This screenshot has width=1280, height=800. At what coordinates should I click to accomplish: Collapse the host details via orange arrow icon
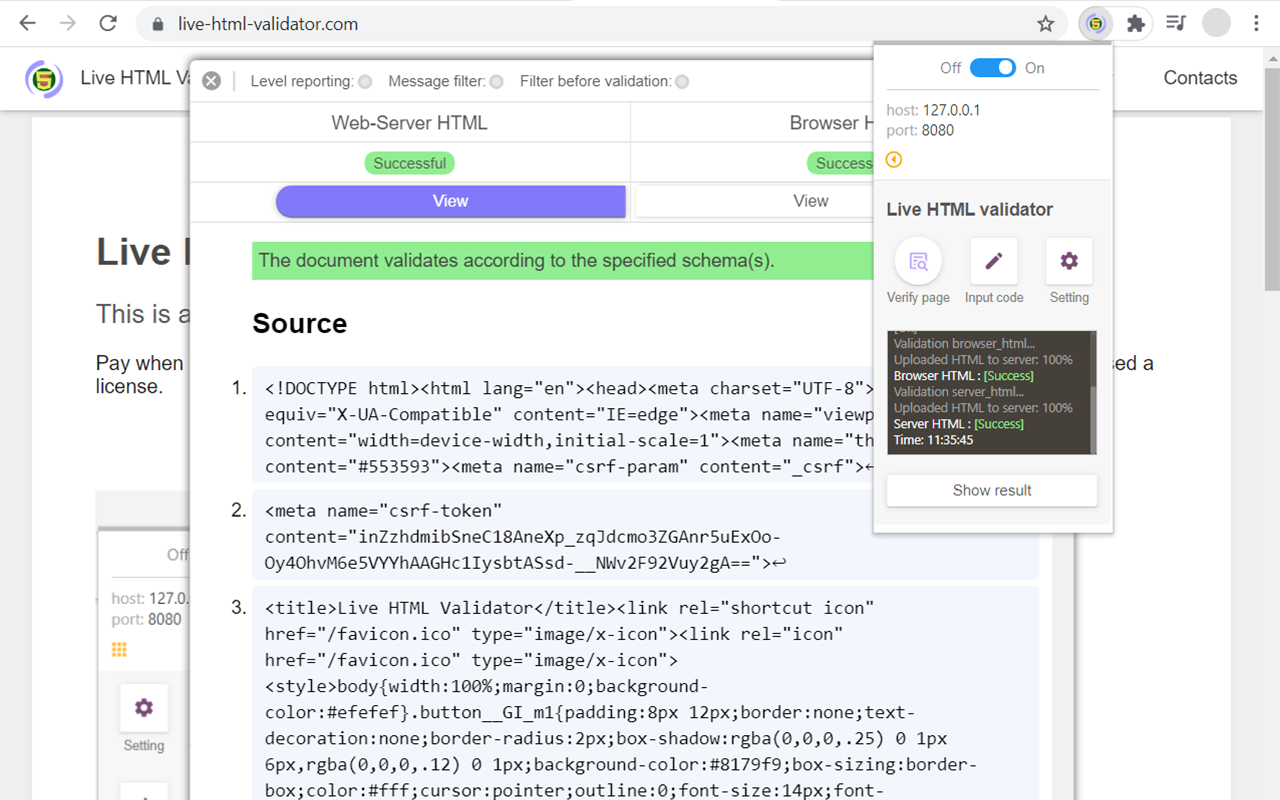[x=894, y=160]
